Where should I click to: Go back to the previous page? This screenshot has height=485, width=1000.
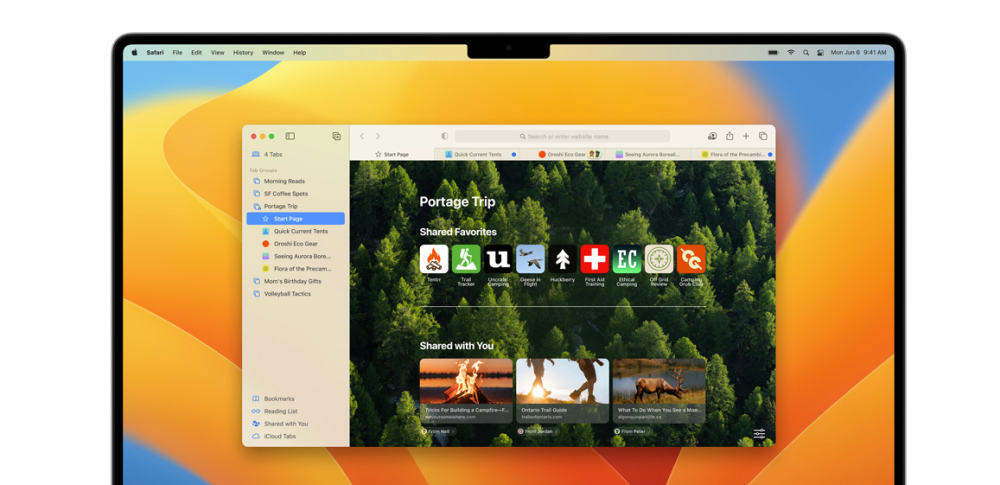(362, 136)
